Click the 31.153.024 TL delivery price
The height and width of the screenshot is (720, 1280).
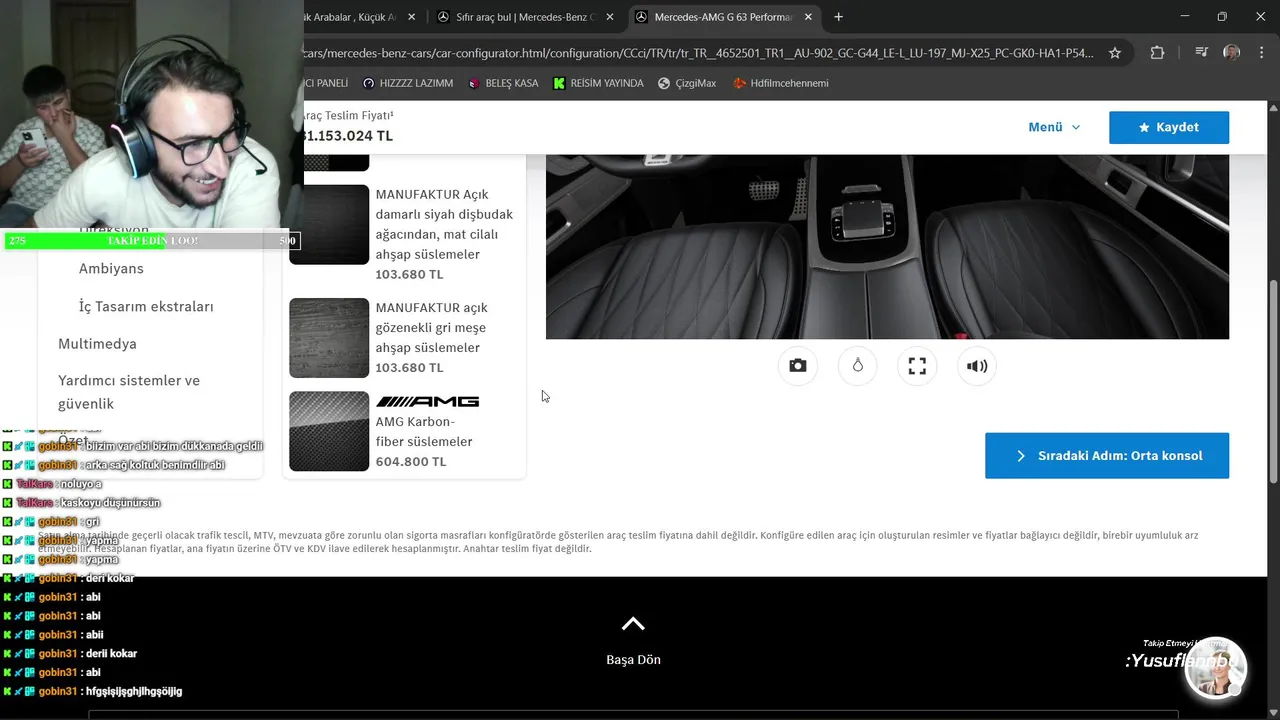pos(348,136)
